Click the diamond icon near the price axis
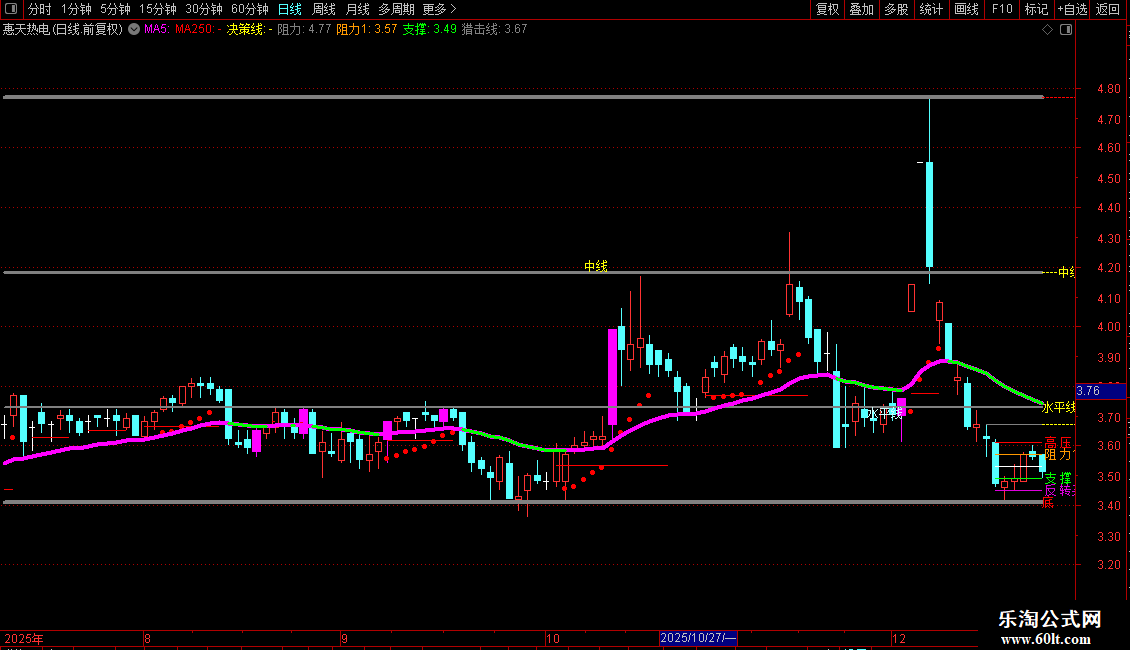Viewport: 1130px width, 650px height. [1047, 30]
